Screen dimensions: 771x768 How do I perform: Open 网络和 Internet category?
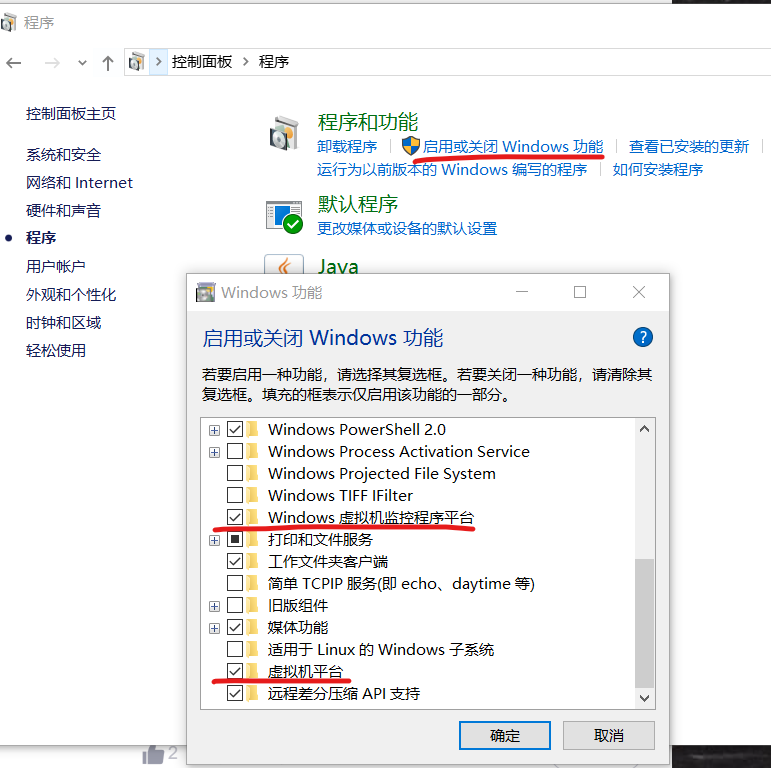(79, 182)
